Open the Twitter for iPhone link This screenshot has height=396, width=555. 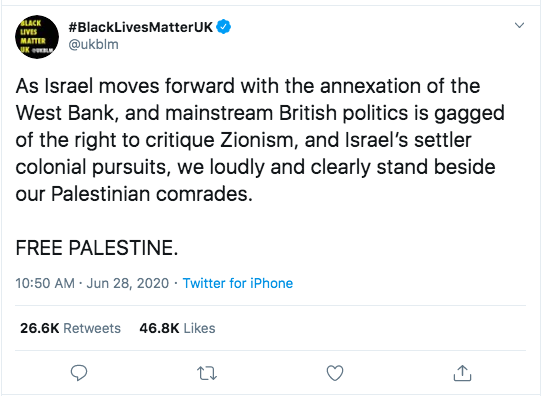click(x=238, y=283)
